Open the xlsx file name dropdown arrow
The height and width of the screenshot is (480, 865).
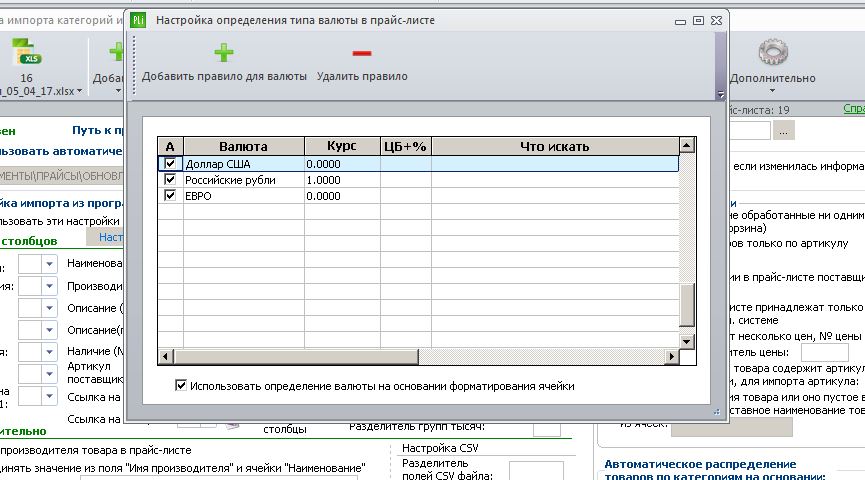pos(79,91)
